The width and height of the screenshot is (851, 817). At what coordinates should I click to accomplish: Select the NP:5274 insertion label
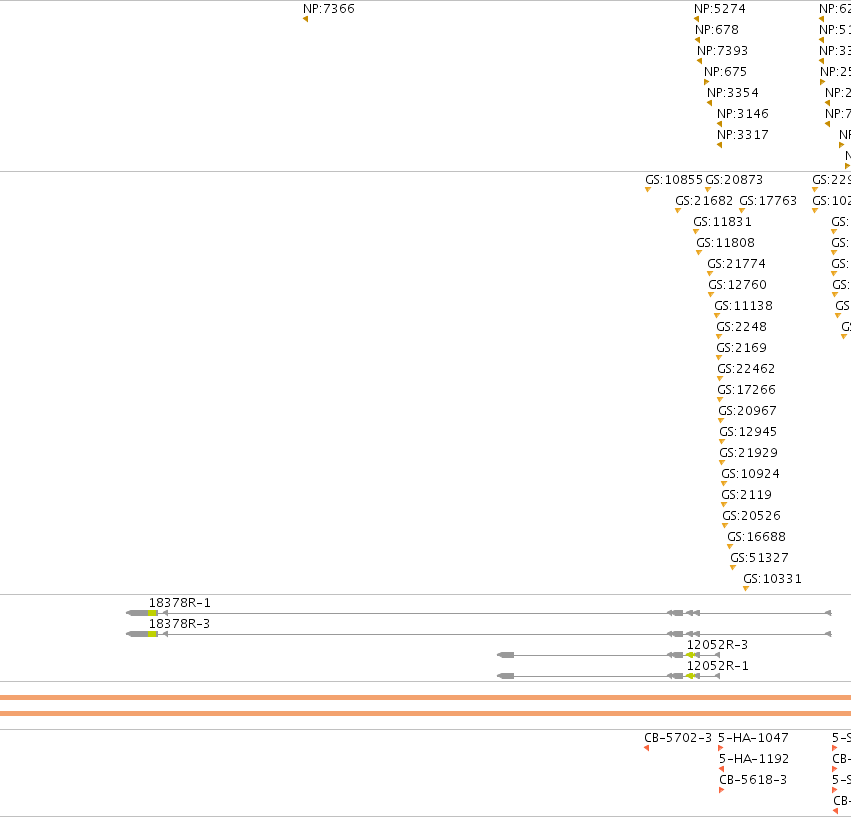click(x=720, y=9)
